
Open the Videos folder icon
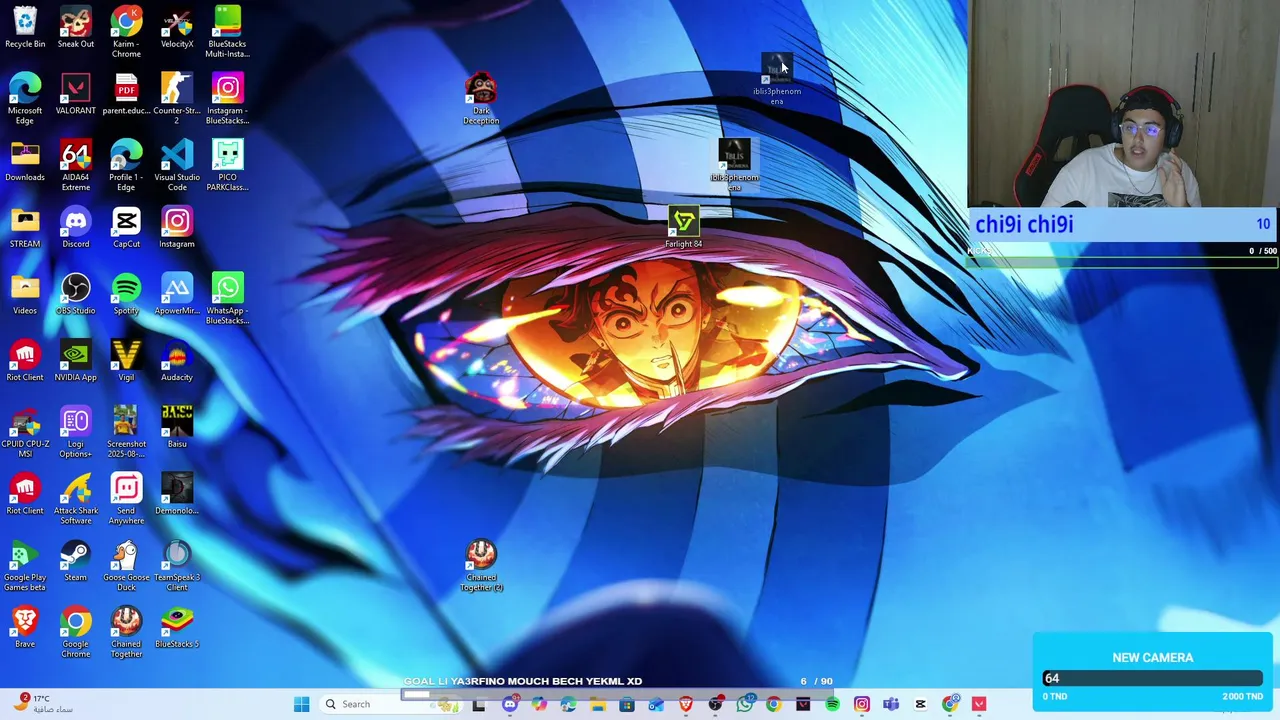[x=25, y=295]
